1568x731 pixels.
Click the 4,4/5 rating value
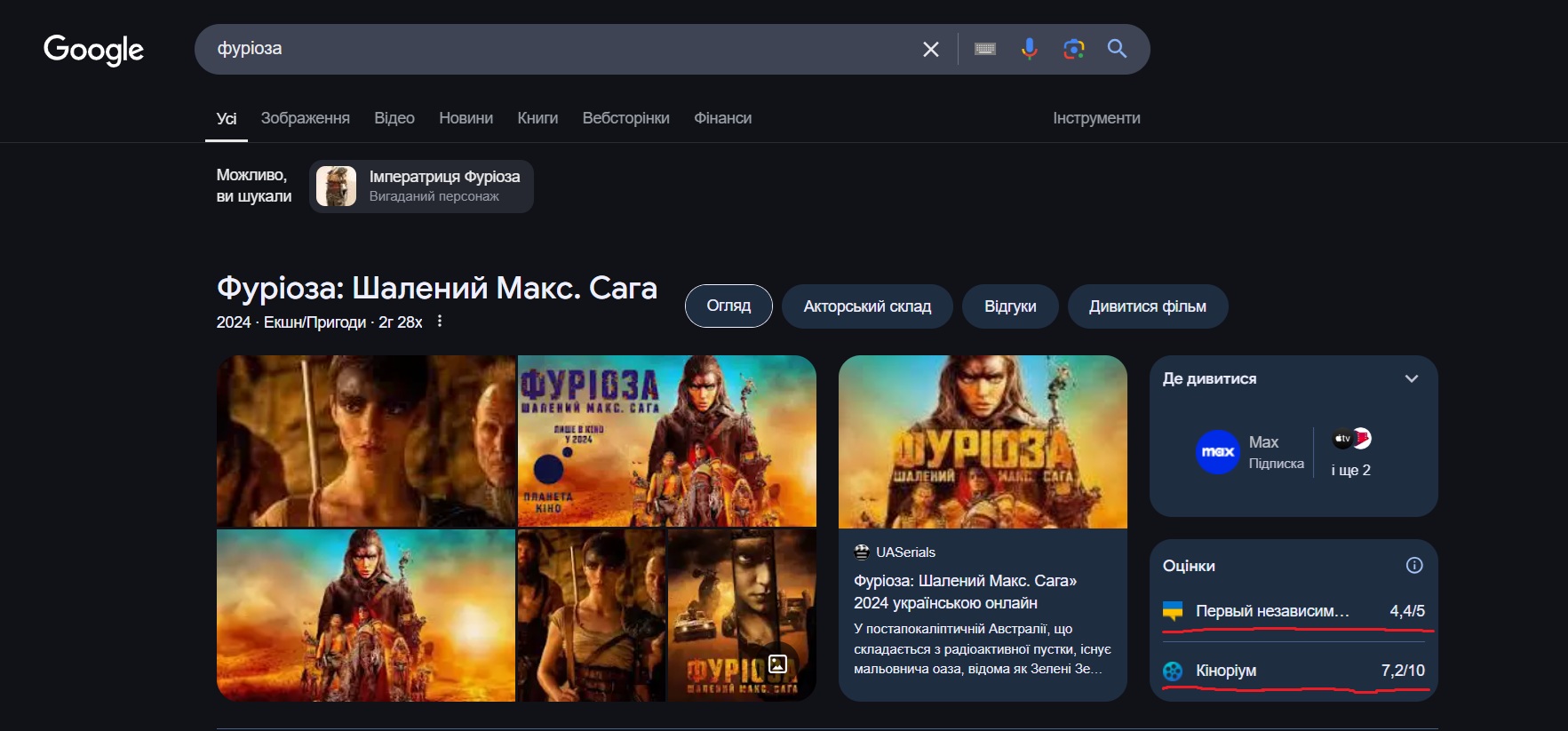point(1407,611)
